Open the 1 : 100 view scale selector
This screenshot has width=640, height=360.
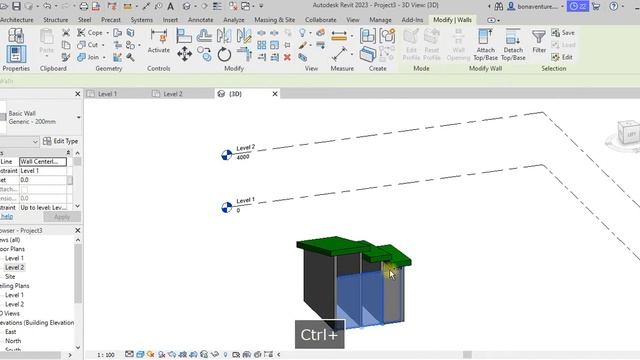click(106, 355)
